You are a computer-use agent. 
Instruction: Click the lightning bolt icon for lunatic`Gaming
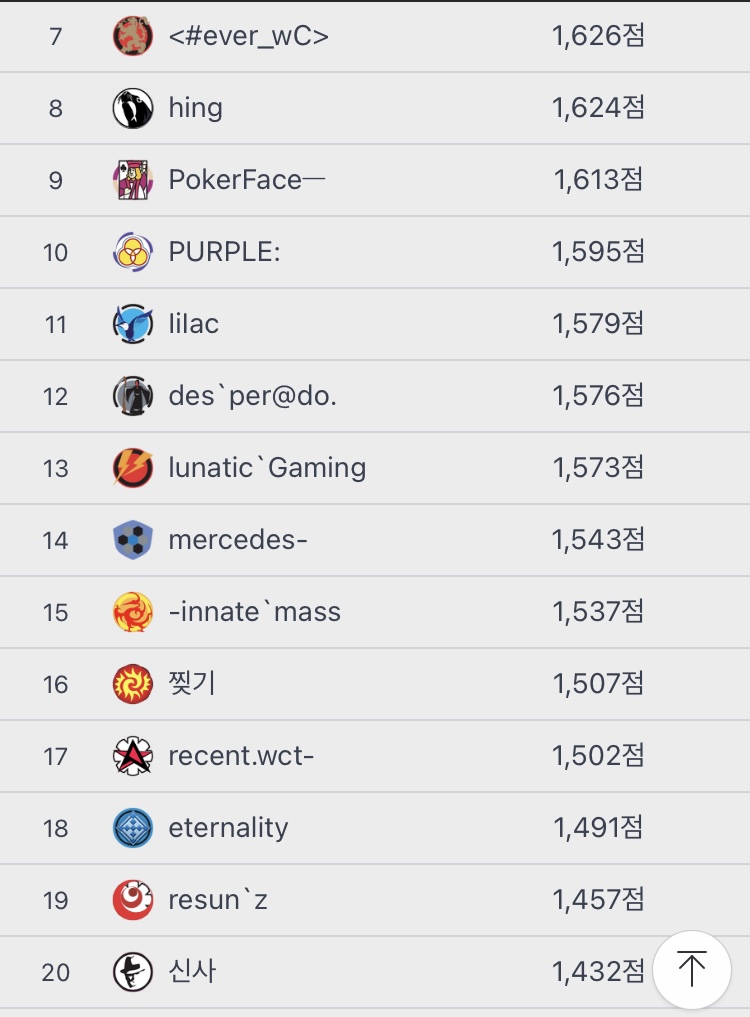point(133,468)
